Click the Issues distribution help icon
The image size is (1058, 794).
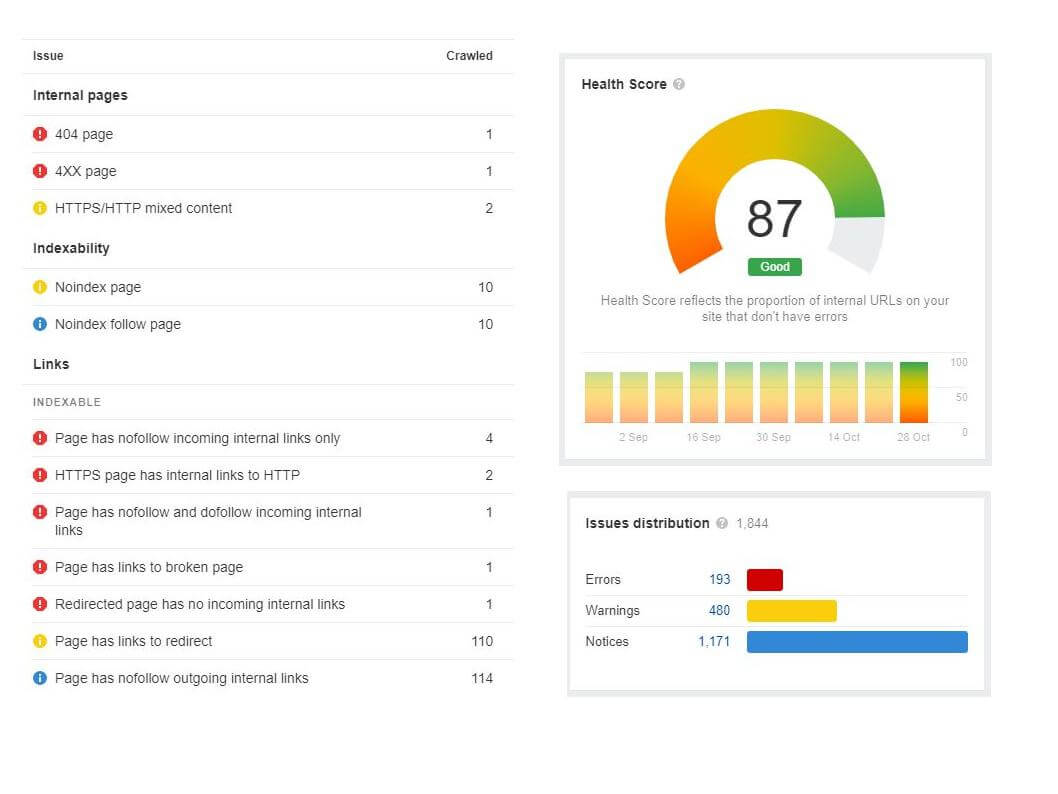click(x=722, y=523)
